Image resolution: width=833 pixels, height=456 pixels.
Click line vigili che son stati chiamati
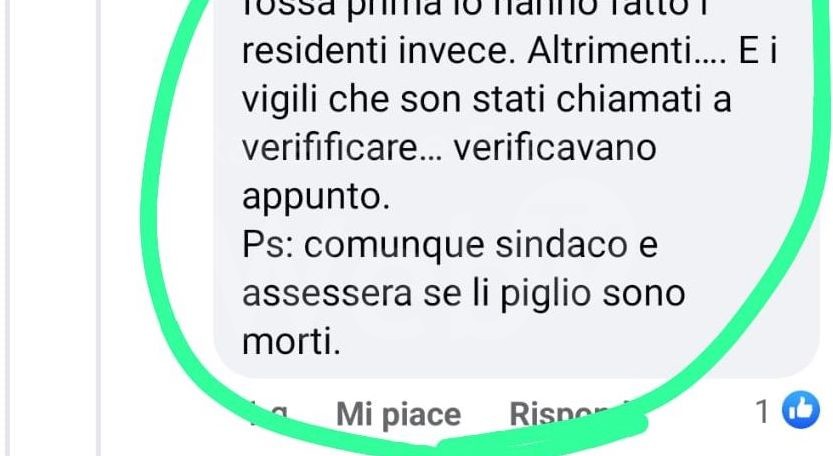tap(487, 99)
